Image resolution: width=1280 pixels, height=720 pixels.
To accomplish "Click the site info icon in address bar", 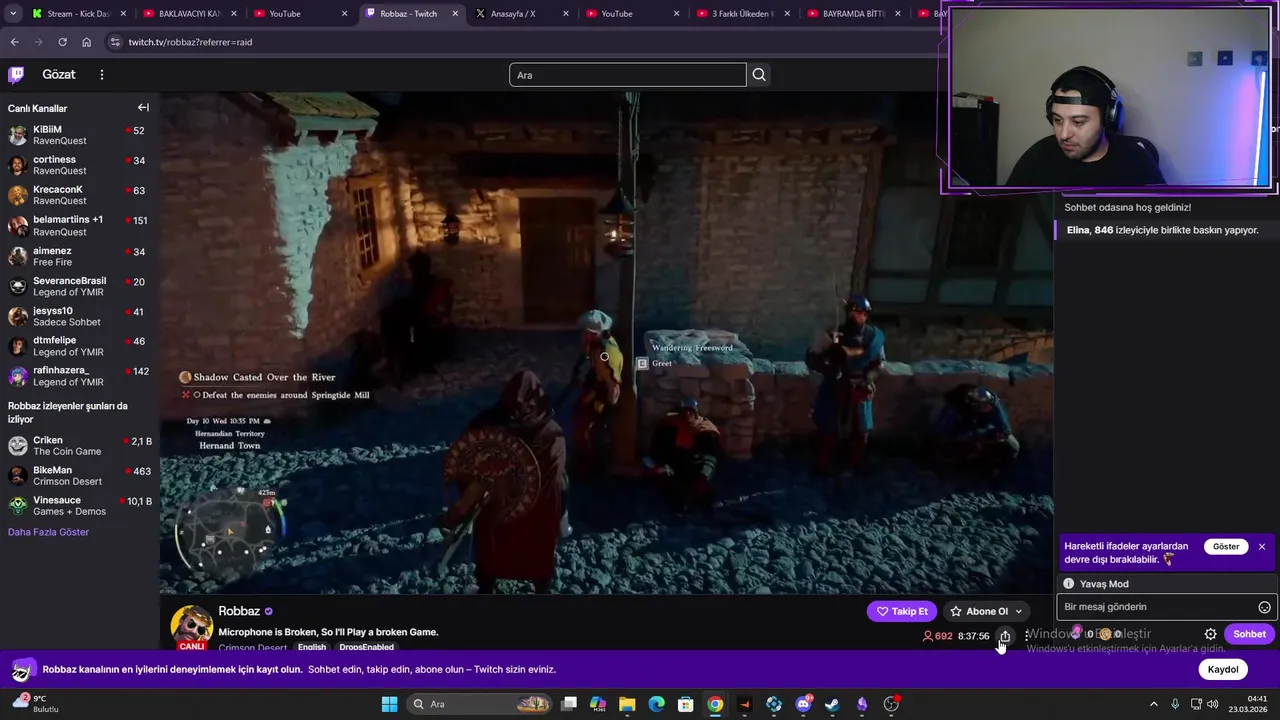I will (115, 42).
